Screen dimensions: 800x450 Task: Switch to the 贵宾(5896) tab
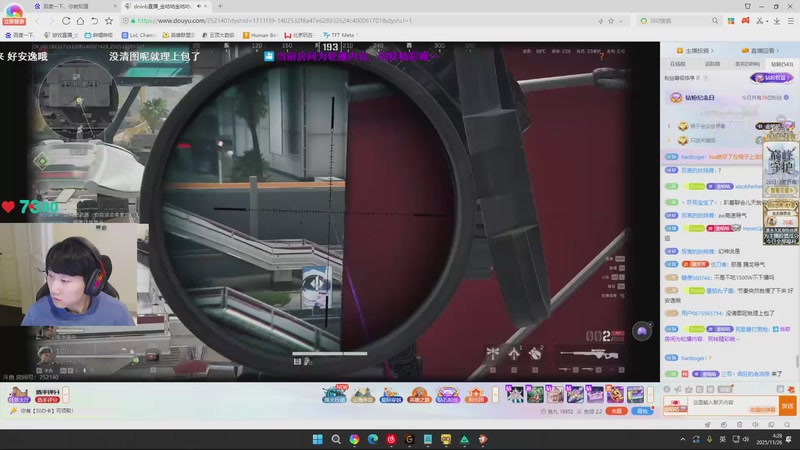coord(747,64)
